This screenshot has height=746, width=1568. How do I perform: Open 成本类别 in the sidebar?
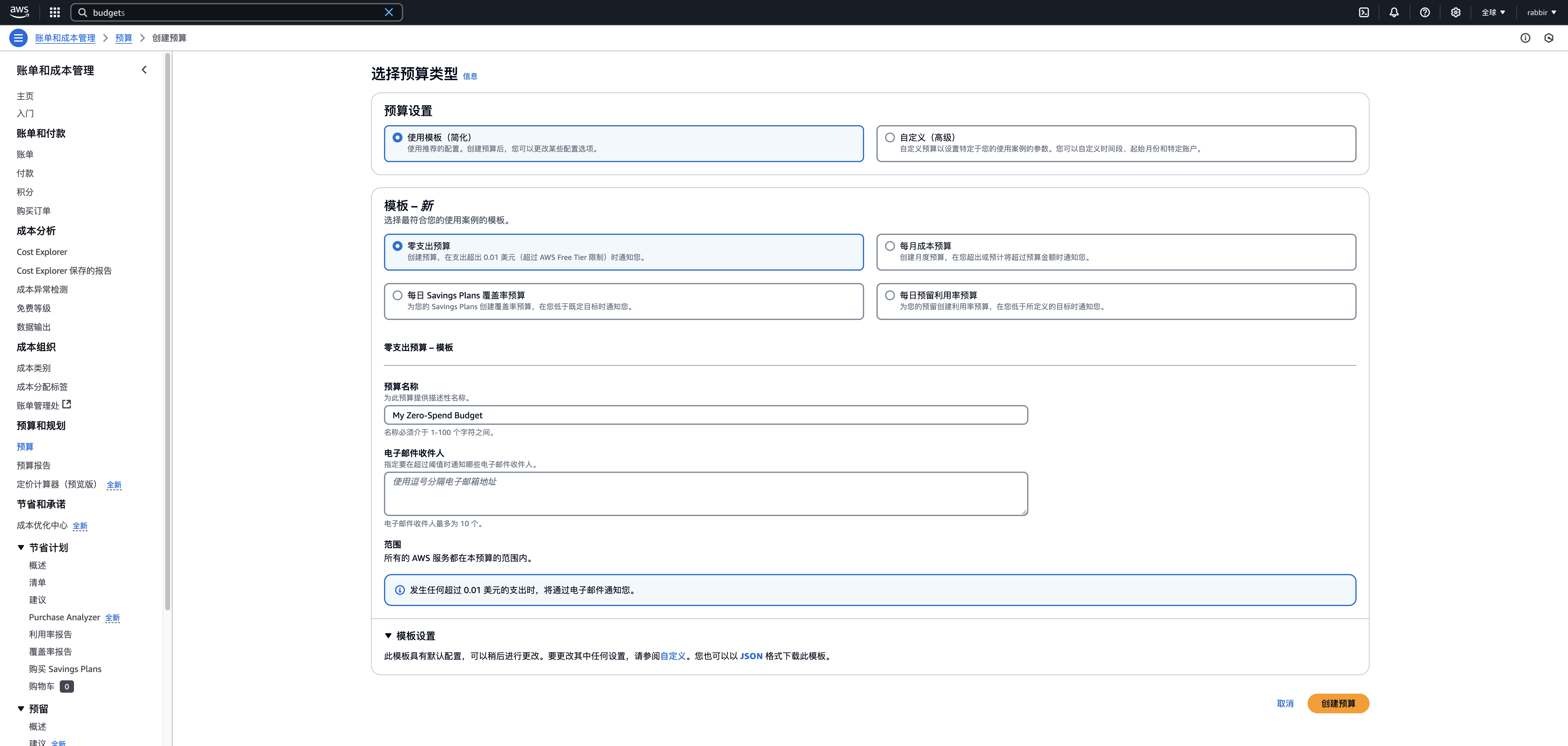pyautogui.click(x=34, y=368)
